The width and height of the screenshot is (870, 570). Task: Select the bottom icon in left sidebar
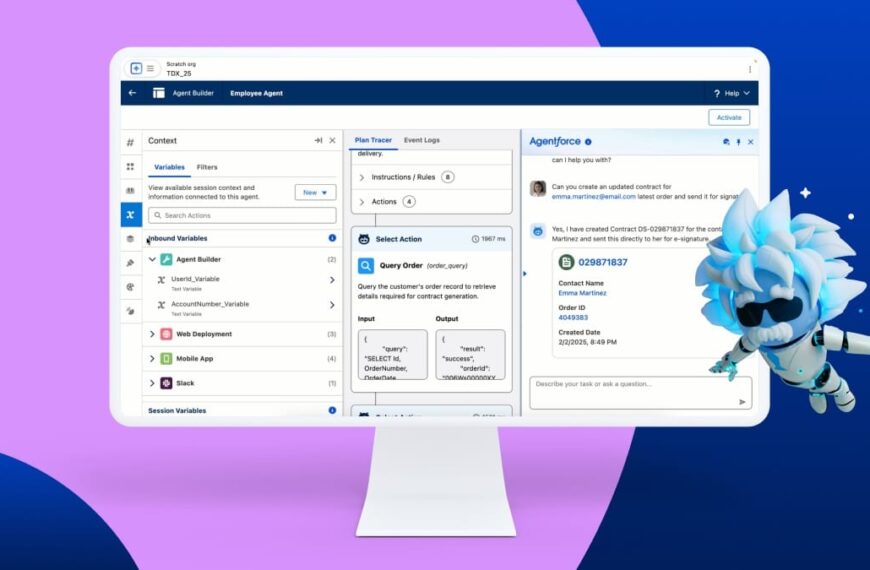[x=130, y=311]
